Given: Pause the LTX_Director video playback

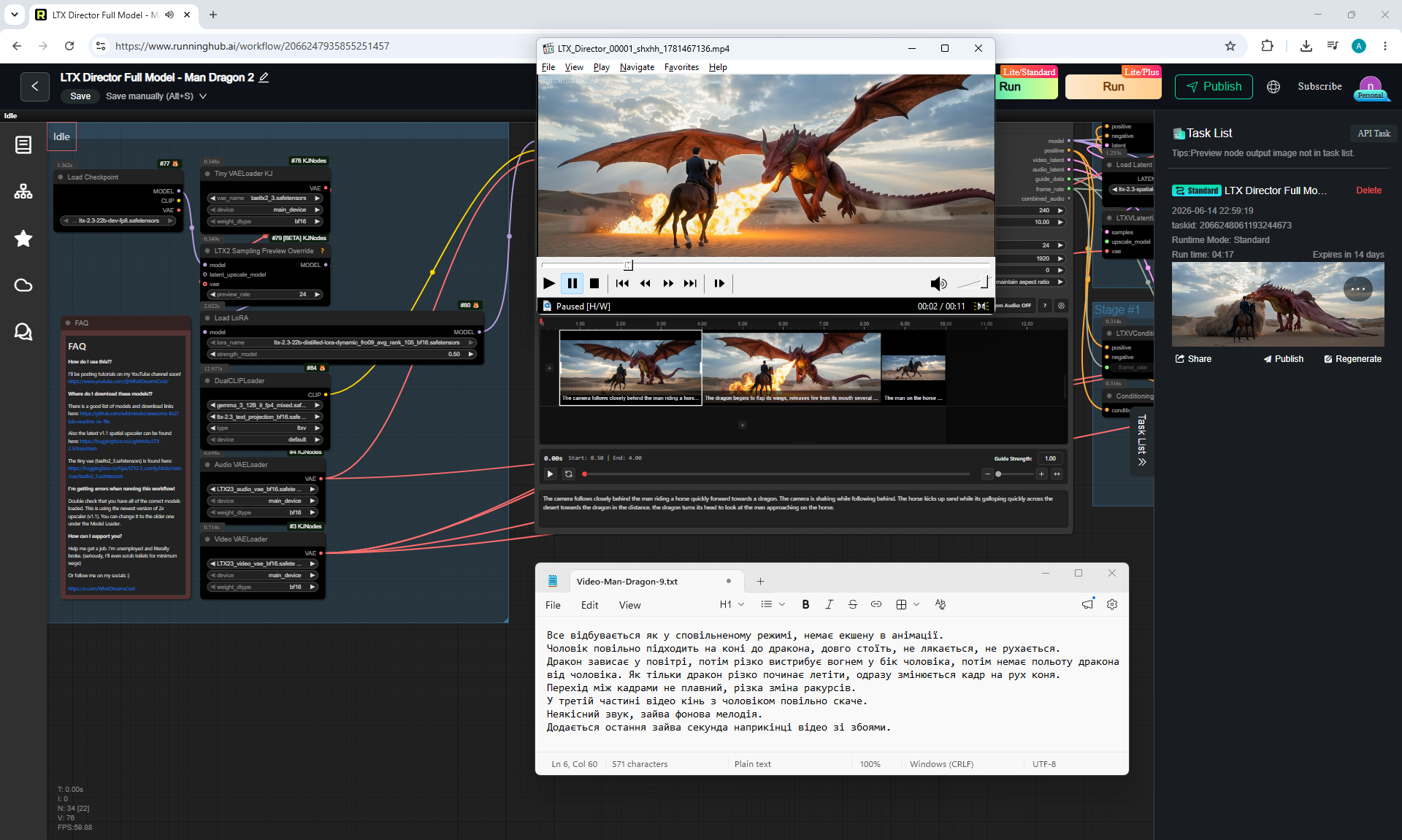Looking at the screenshot, I should tap(572, 283).
